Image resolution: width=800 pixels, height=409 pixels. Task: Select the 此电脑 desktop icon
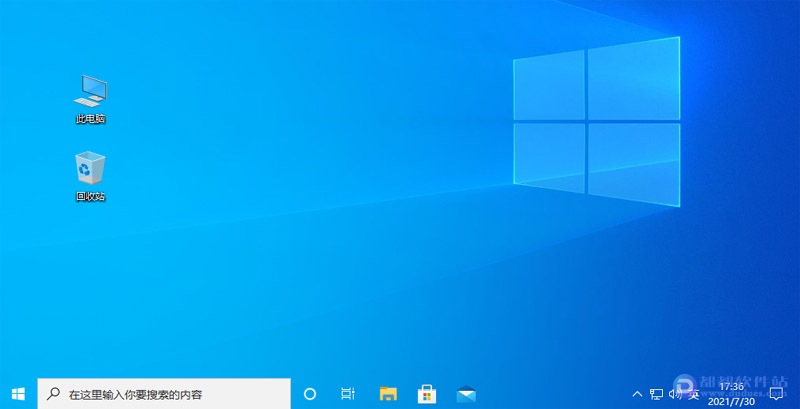pyautogui.click(x=91, y=99)
